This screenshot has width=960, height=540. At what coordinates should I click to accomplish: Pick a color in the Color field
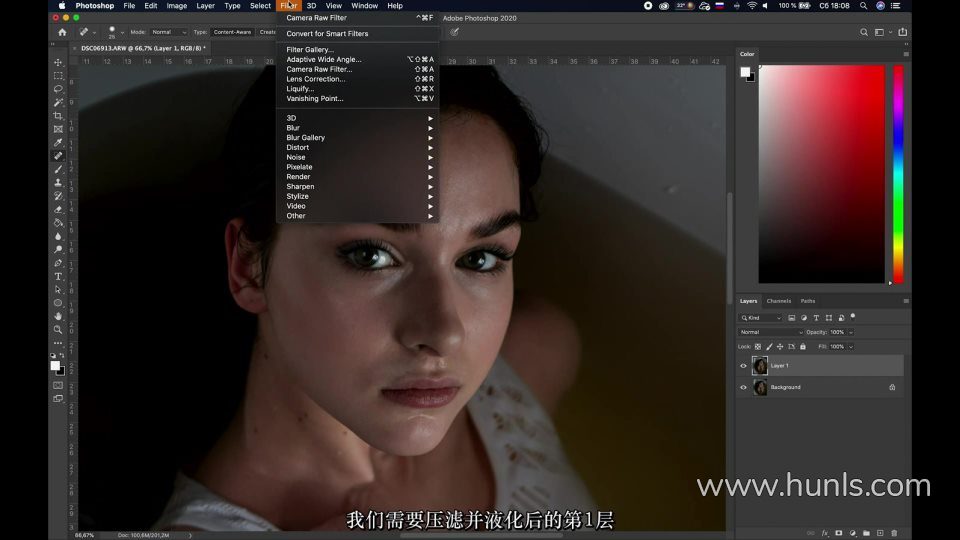[822, 174]
